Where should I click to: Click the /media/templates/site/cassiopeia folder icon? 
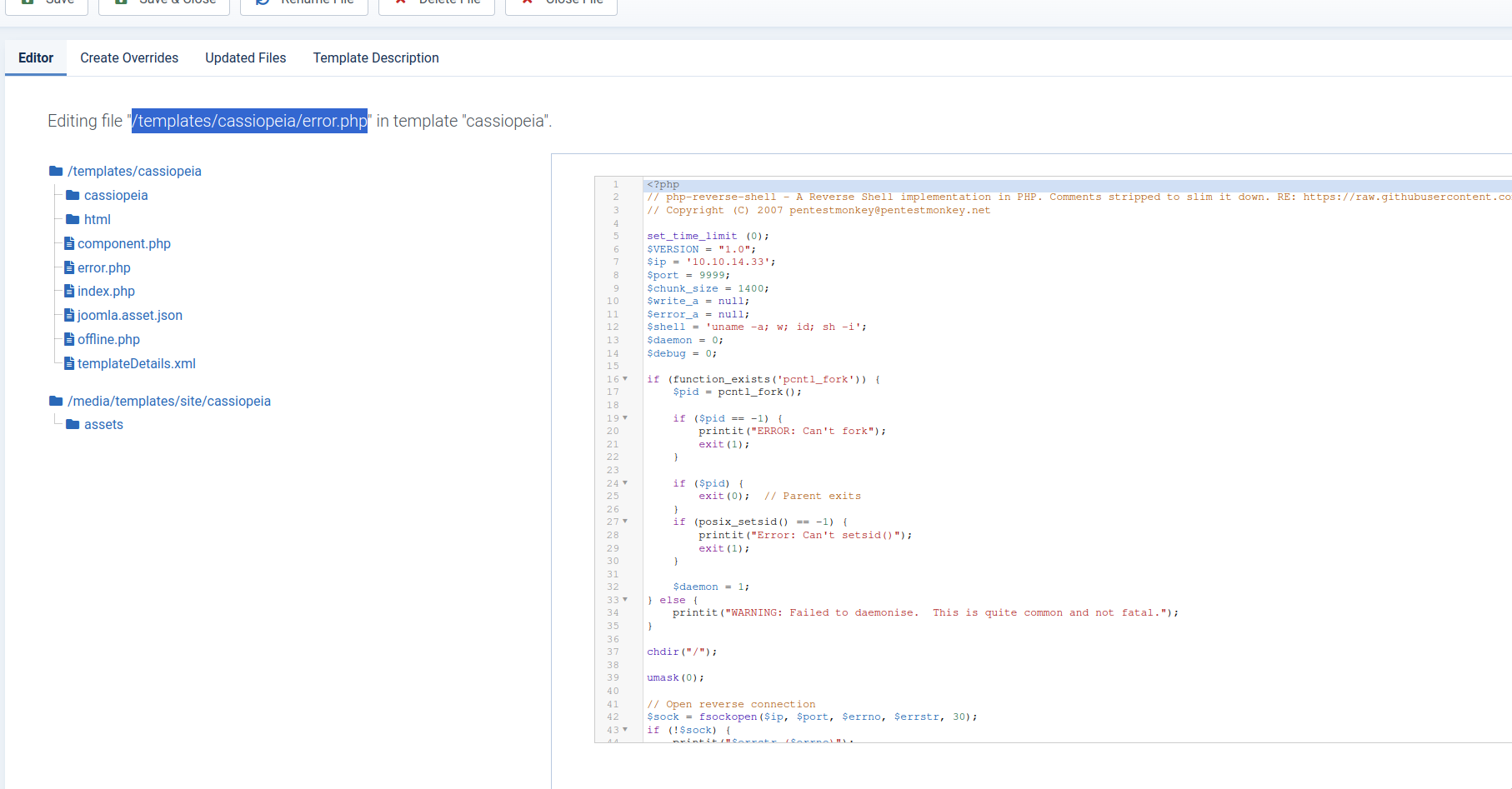[56, 401]
